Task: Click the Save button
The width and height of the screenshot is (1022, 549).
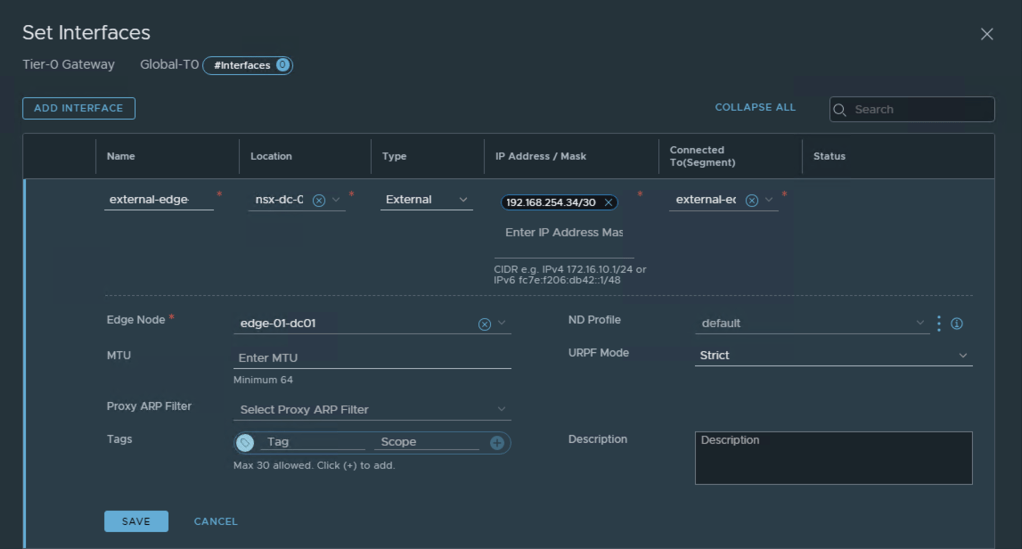Action: pos(136,521)
